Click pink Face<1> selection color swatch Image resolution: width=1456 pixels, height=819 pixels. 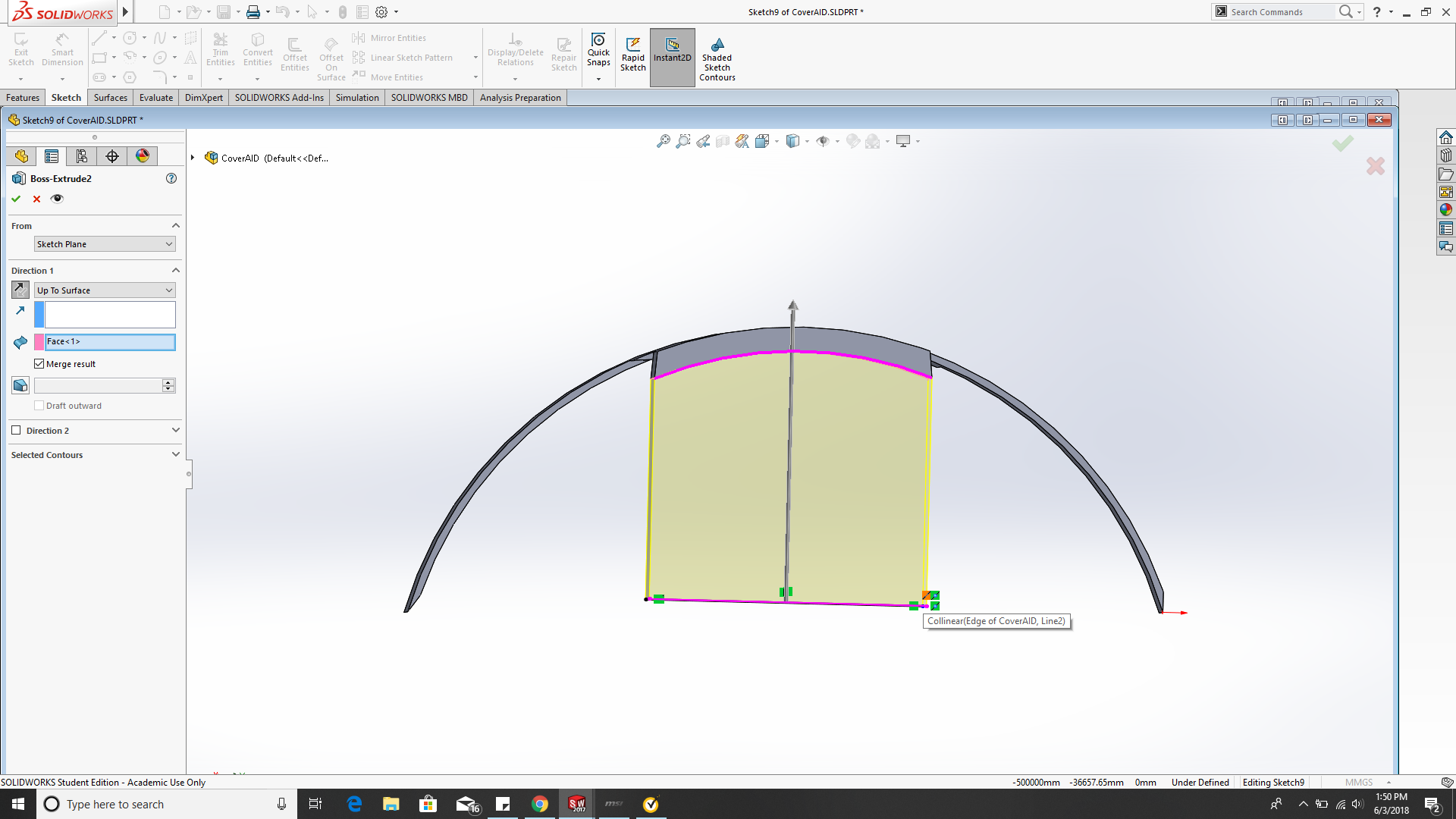pyautogui.click(x=39, y=342)
